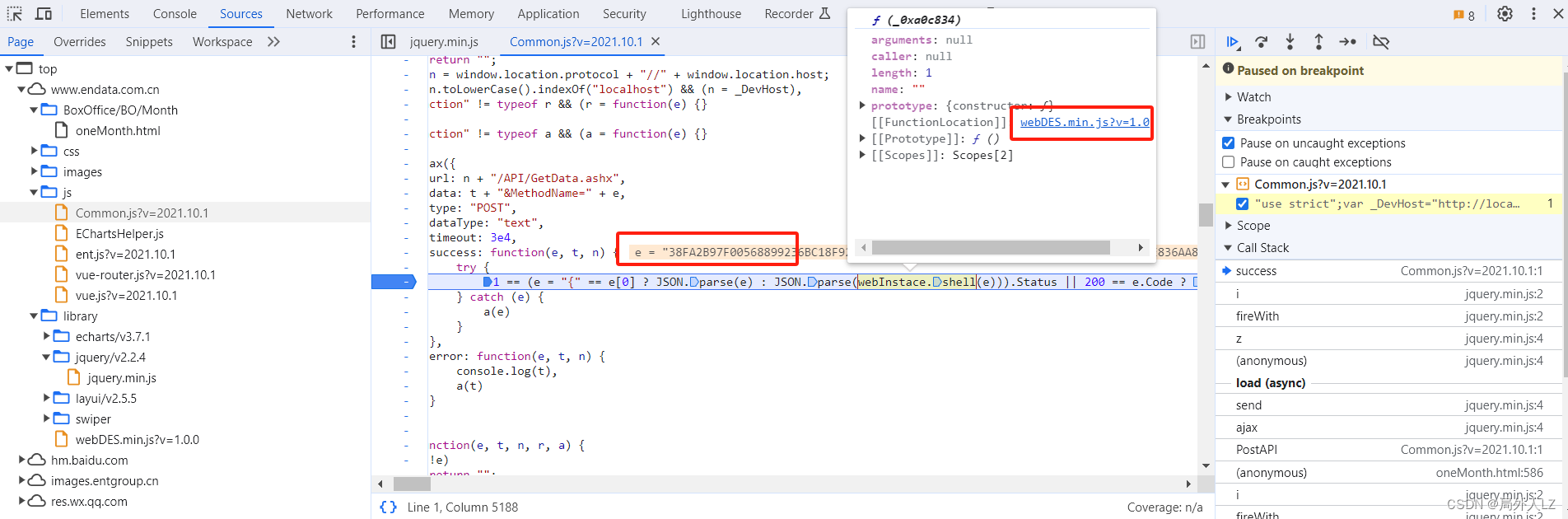Viewport: 1568px width, 519px height.
Task: Click the Step button
Action: tap(1347, 42)
